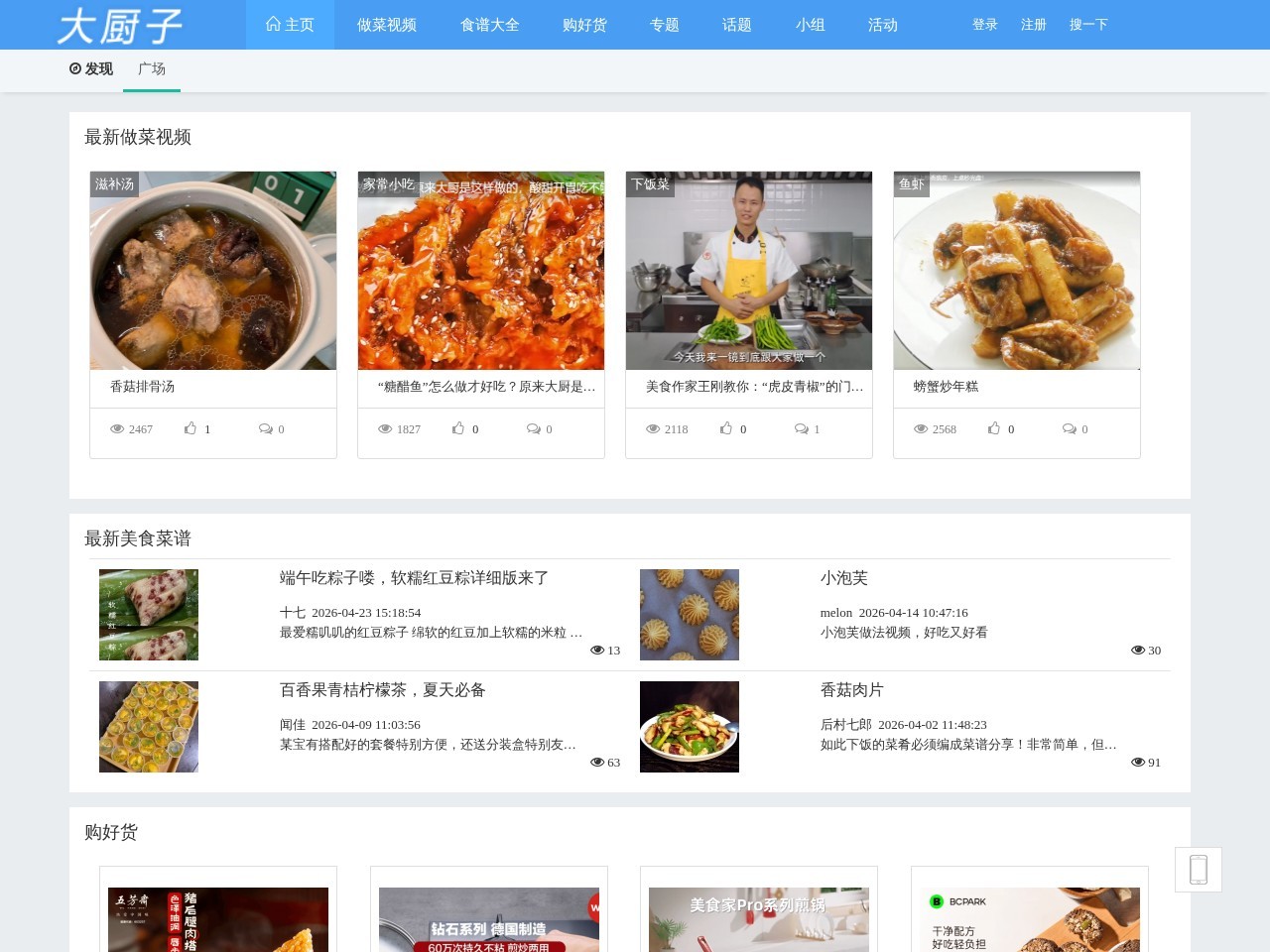Open the 话题 navigation item

(736, 25)
